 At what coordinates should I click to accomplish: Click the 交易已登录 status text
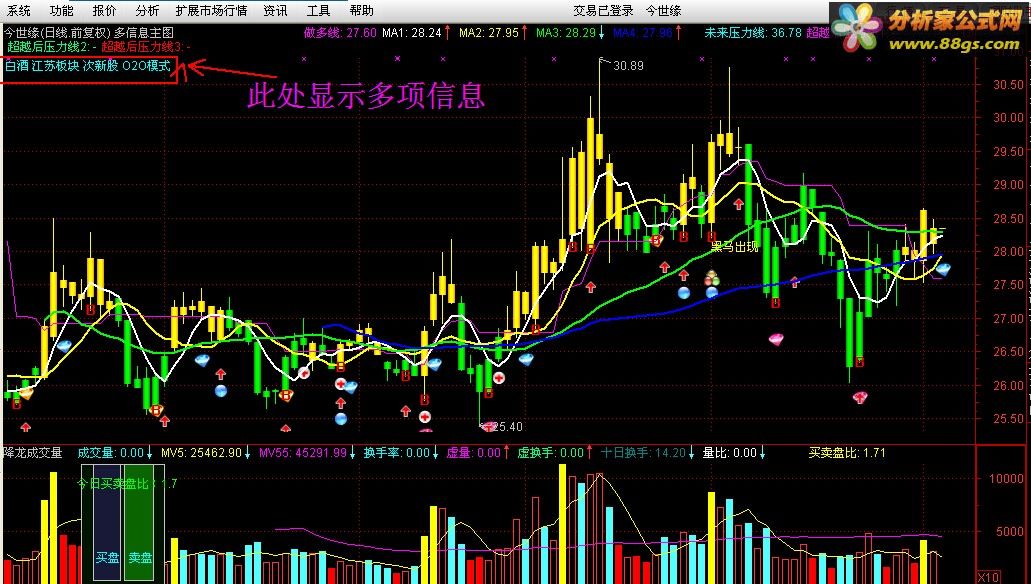pyautogui.click(x=603, y=11)
